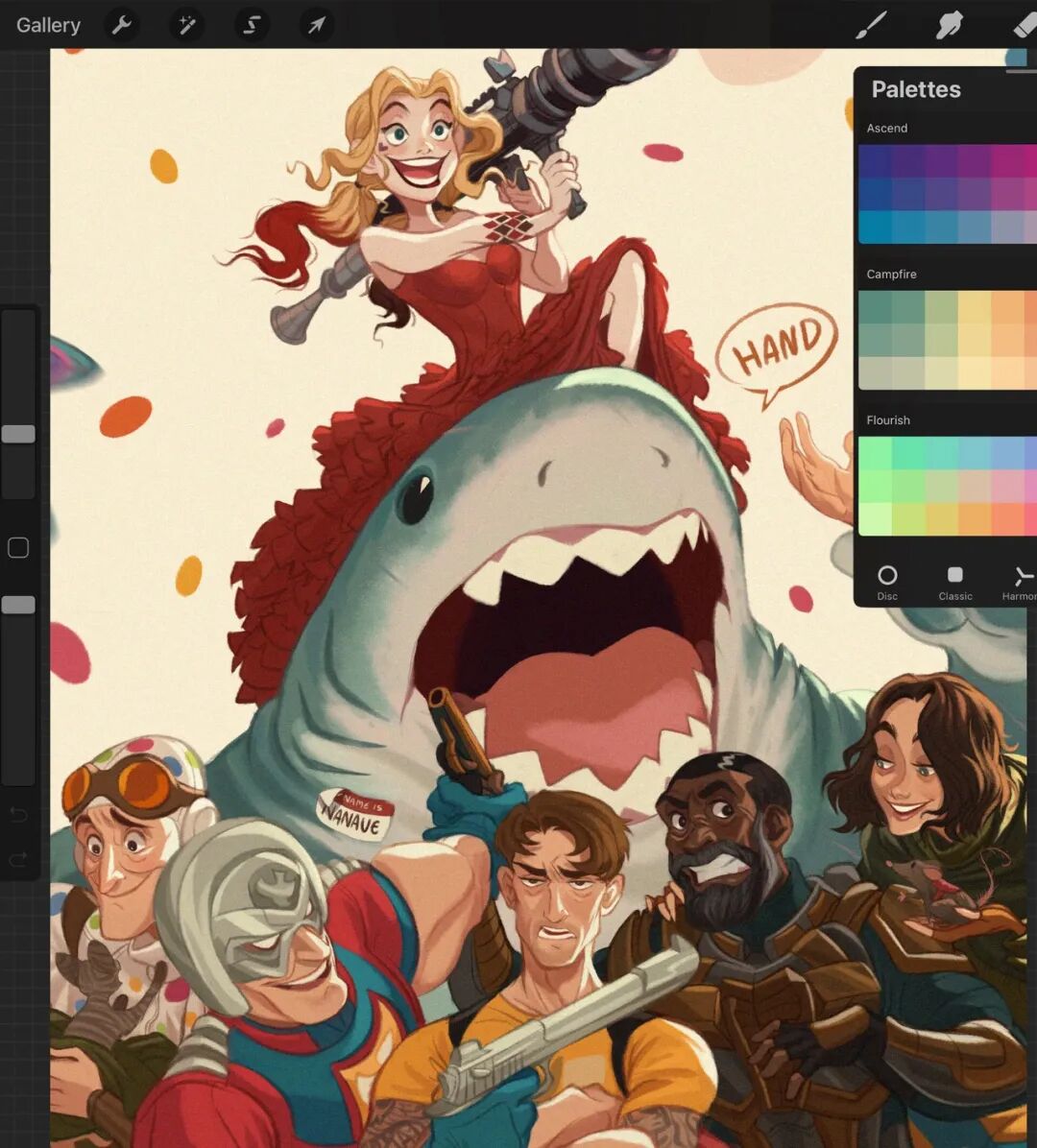Tap the Nanaue name tag on the shark
The width and height of the screenshot is (1037, 1148).
[355, 814]
